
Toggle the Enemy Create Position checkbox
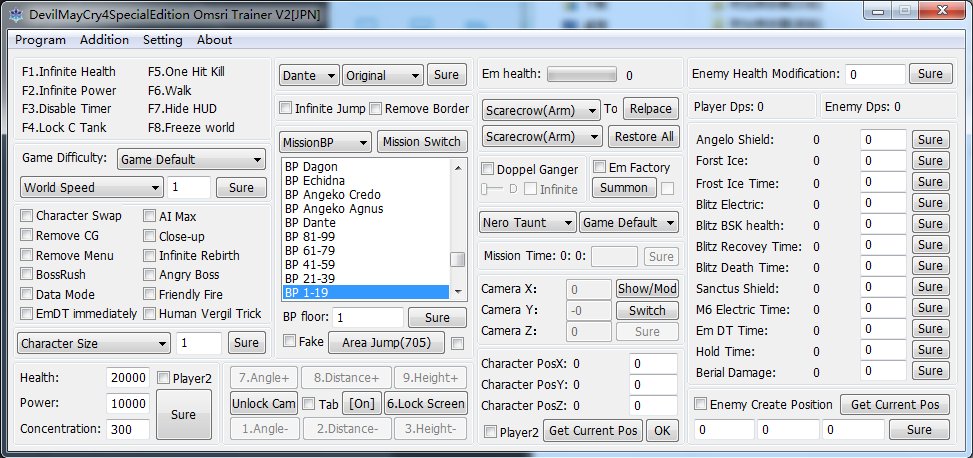click(x=701, y=405)
